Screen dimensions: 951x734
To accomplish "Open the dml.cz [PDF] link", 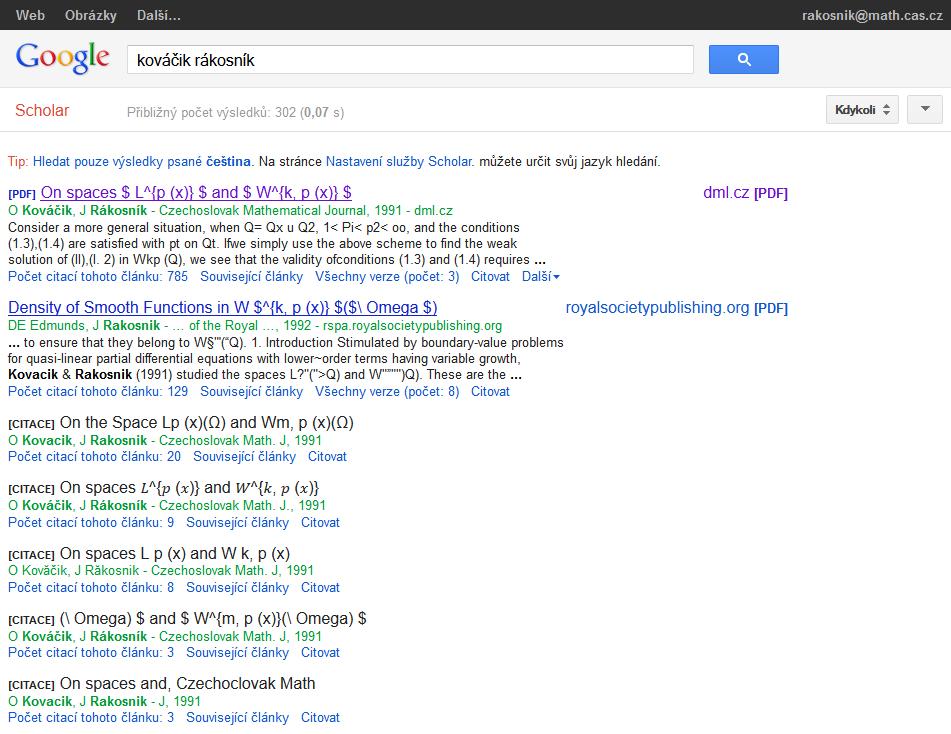I will [x=745, y=193].
